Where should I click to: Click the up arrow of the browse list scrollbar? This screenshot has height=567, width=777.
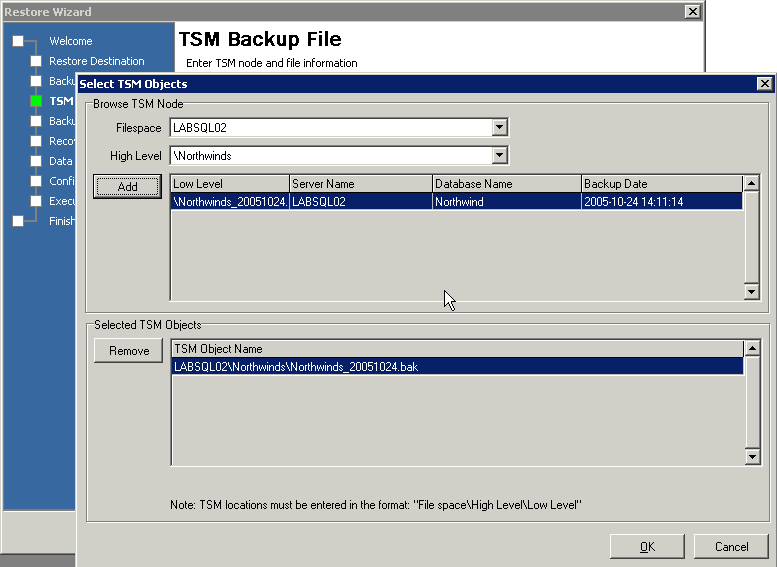[x=751, y=184]
